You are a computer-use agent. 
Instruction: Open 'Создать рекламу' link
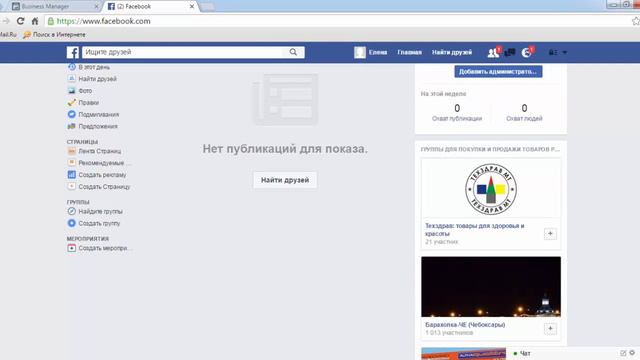[x=102, y=175]
